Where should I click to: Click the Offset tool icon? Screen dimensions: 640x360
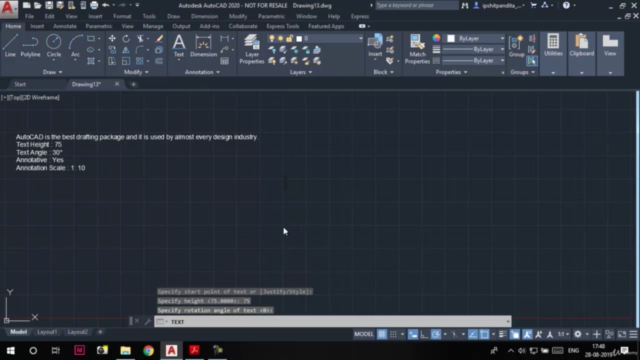159,61
